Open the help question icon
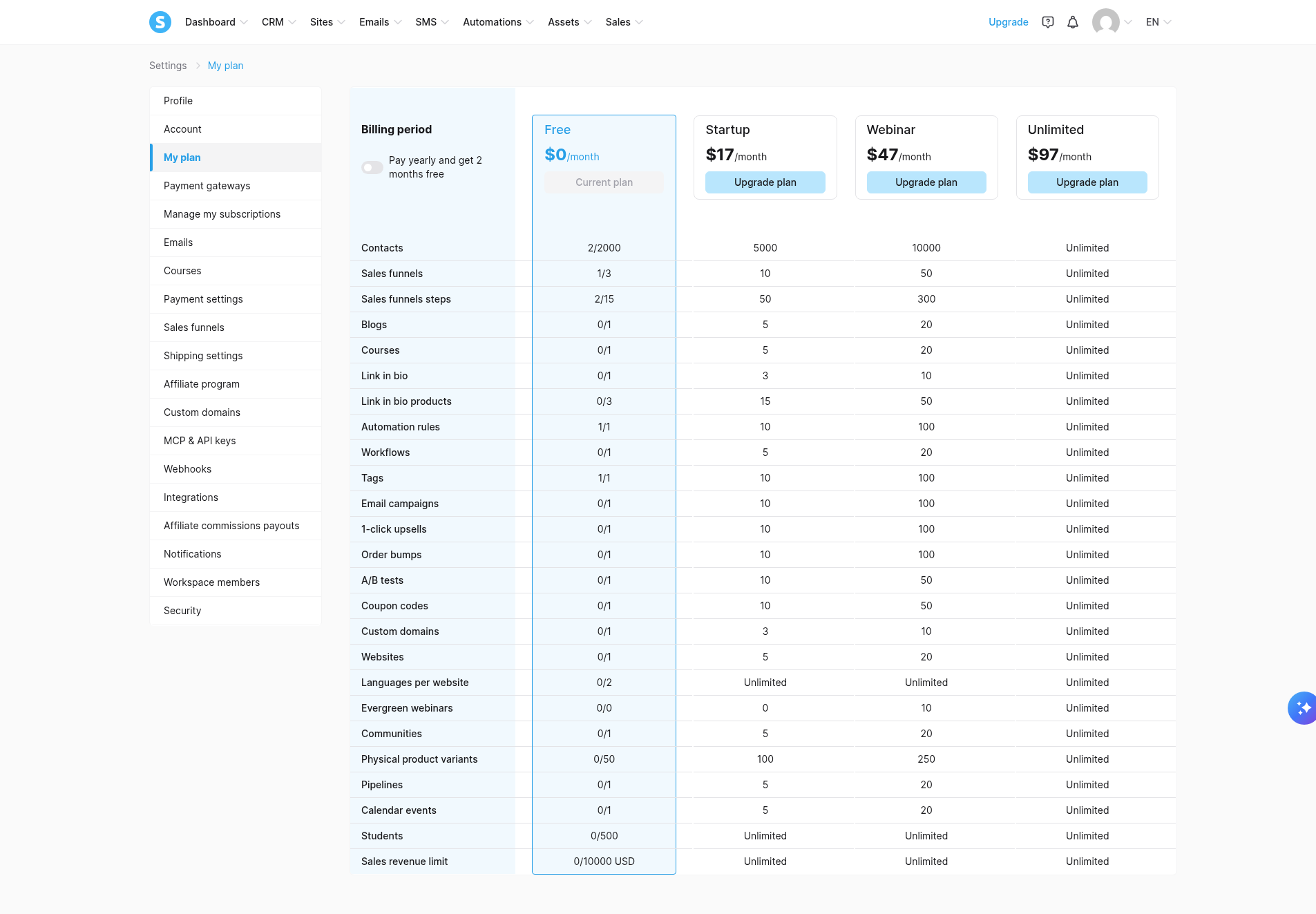Screen dimensions: 1316x914 [1048, 22]
